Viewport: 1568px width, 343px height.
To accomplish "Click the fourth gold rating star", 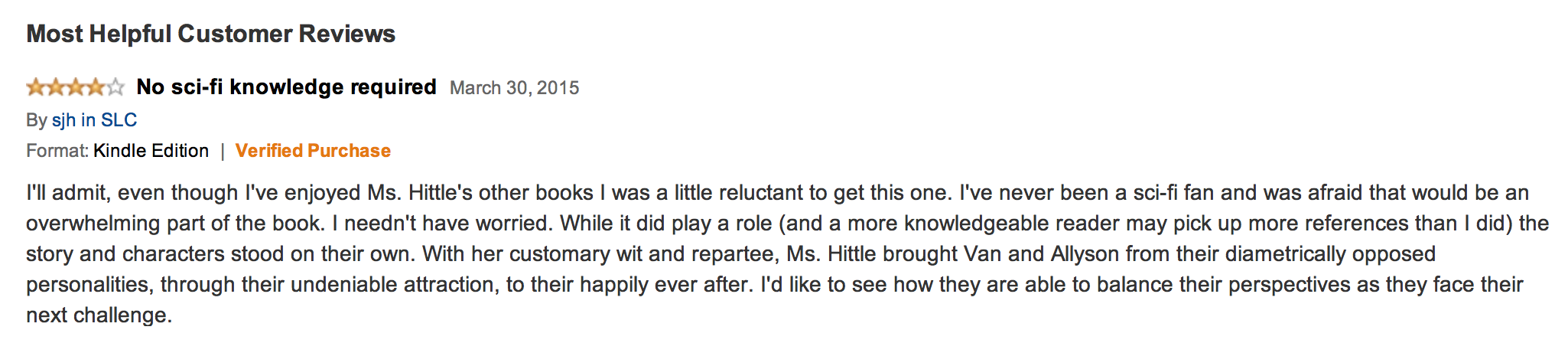I will pos(96,87).
